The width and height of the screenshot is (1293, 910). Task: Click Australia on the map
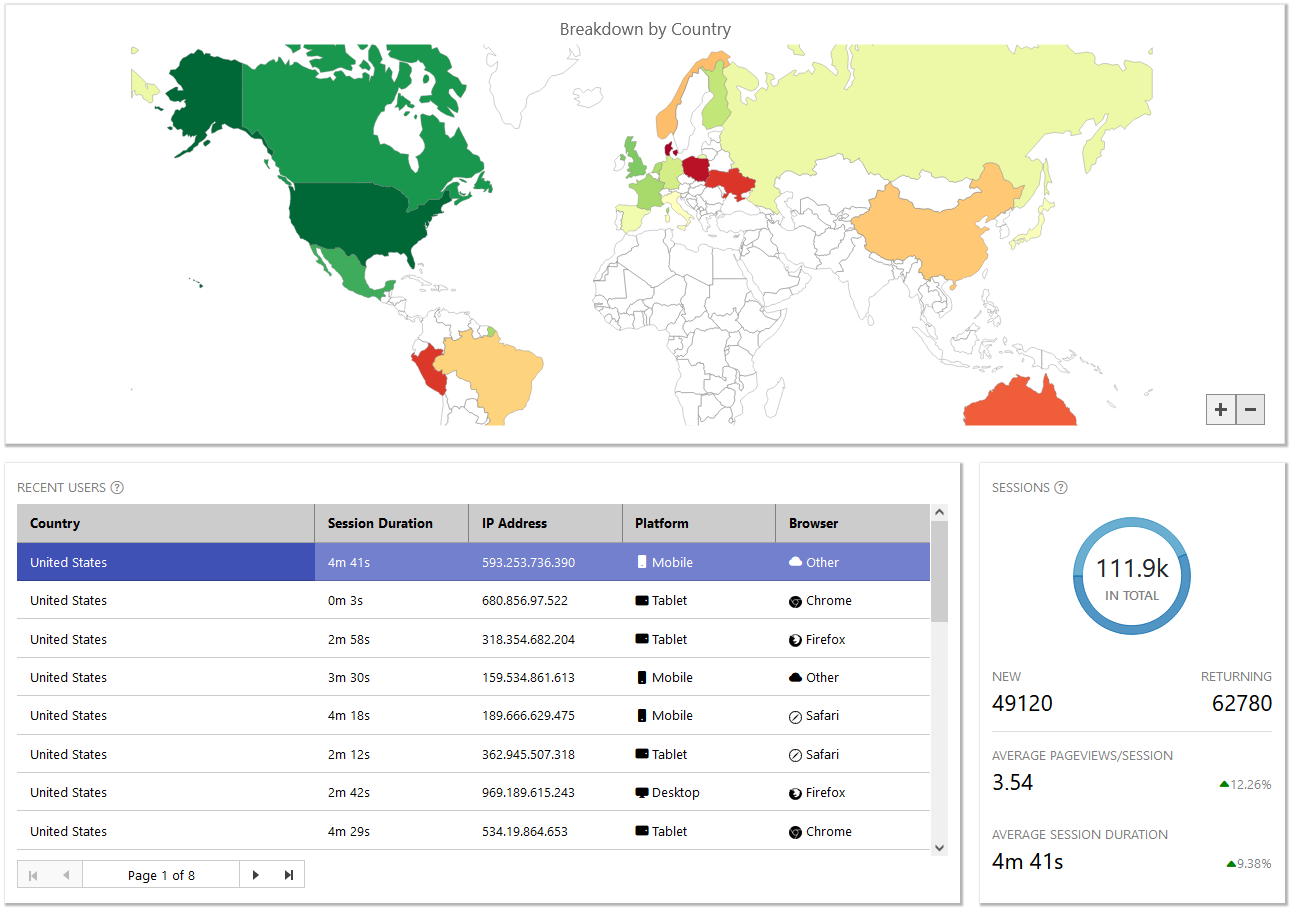(1020, 407)
